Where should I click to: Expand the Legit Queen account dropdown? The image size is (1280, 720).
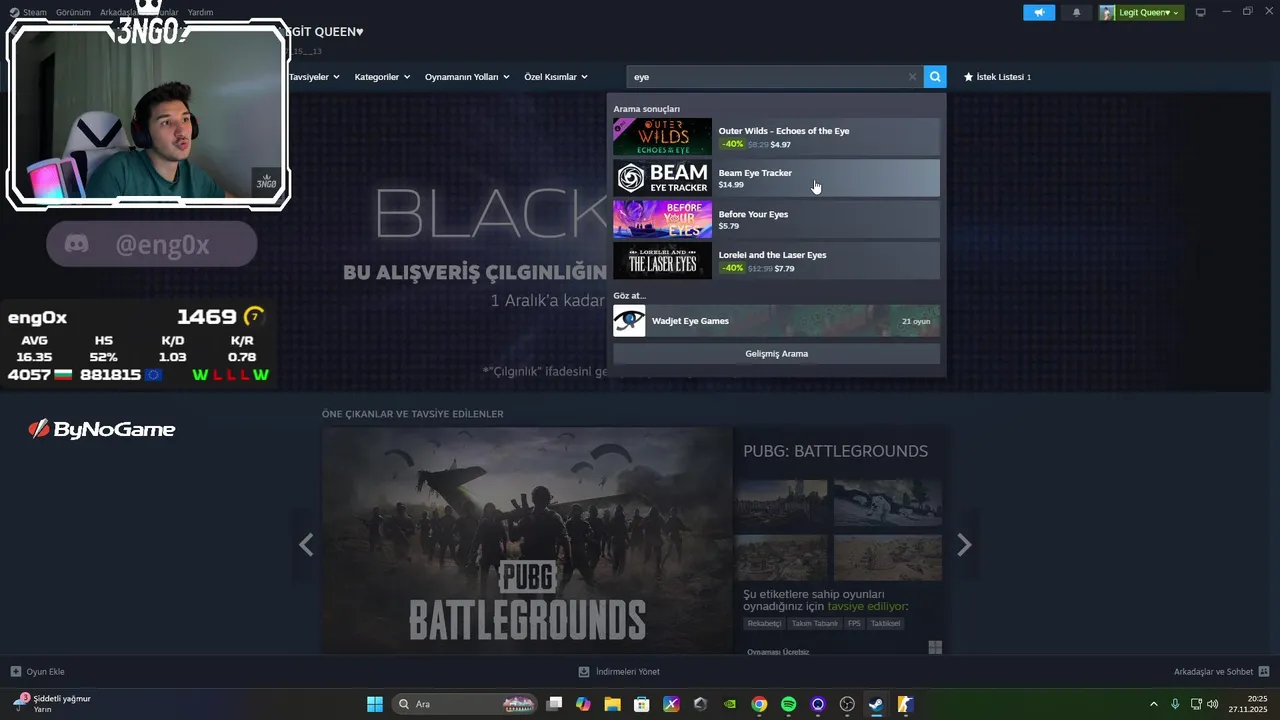pos(1141,12)
